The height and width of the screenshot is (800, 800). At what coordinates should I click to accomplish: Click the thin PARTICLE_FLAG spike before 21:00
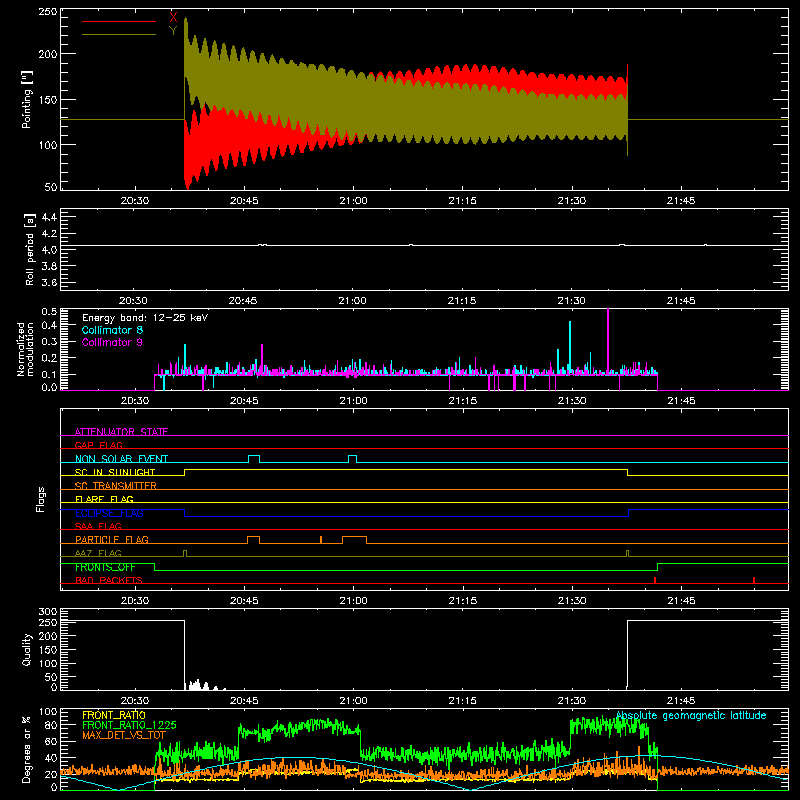click(x=321, y=540)
